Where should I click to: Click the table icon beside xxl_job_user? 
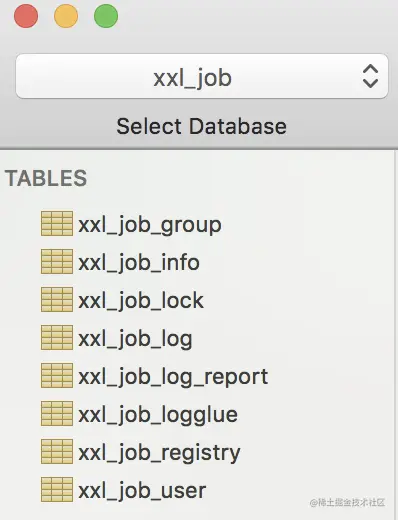point(57,489)
